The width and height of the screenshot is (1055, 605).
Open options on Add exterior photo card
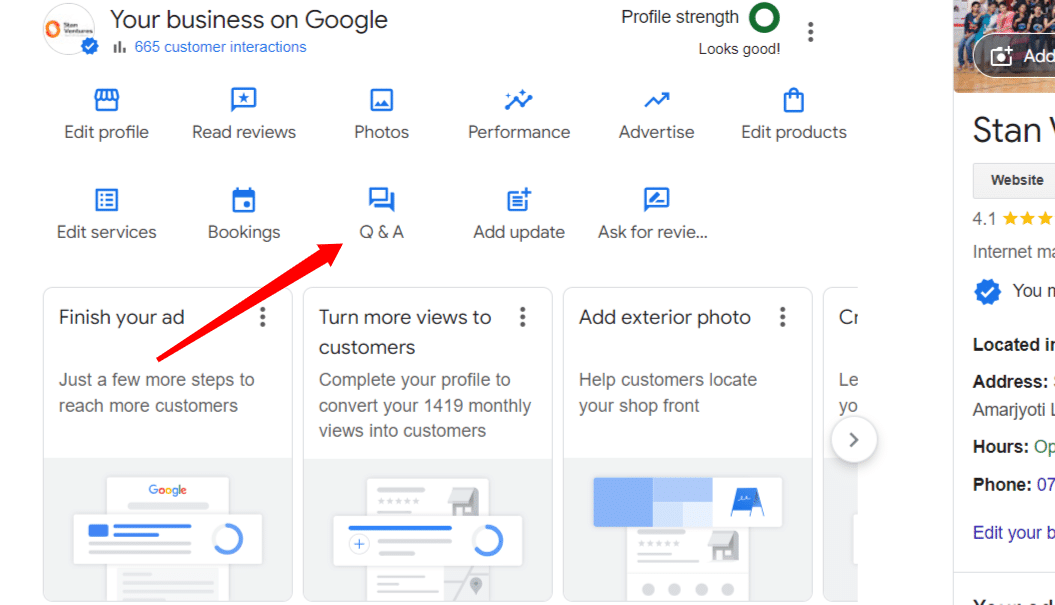tap(783, 317)
